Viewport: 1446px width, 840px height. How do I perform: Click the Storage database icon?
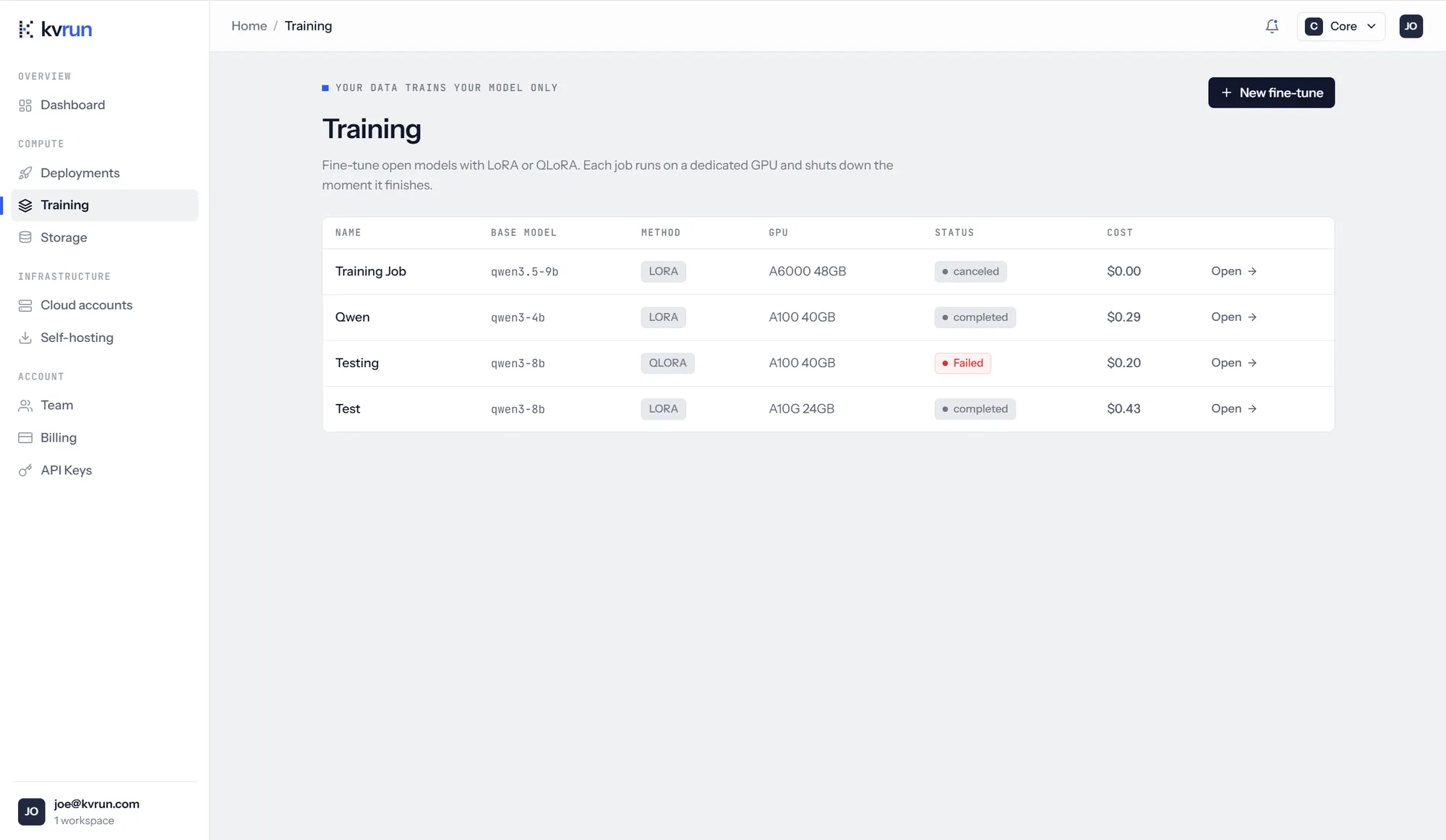[25, 237]
